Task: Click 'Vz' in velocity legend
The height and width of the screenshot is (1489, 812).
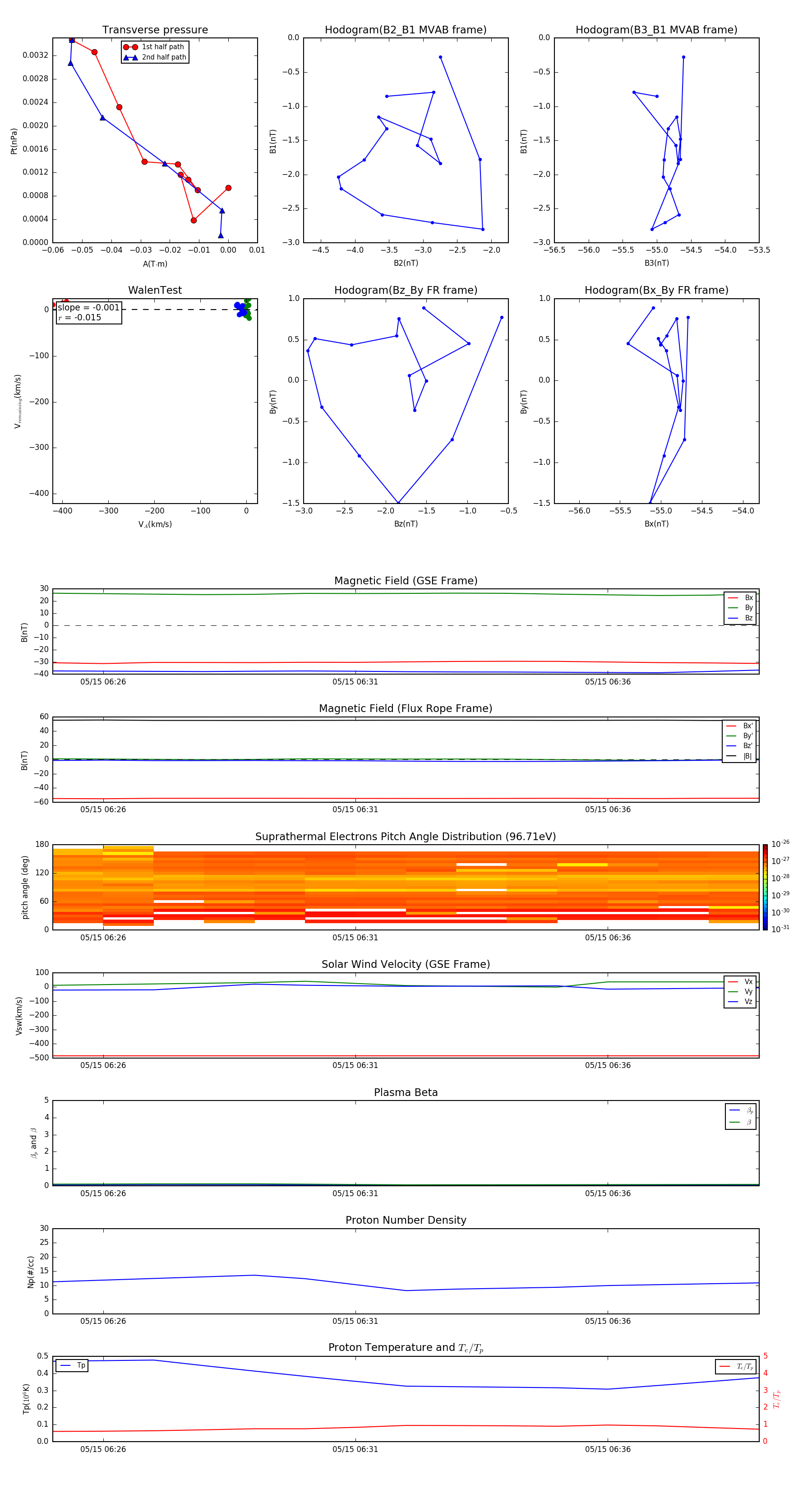Action: (x=740, y=1002)
